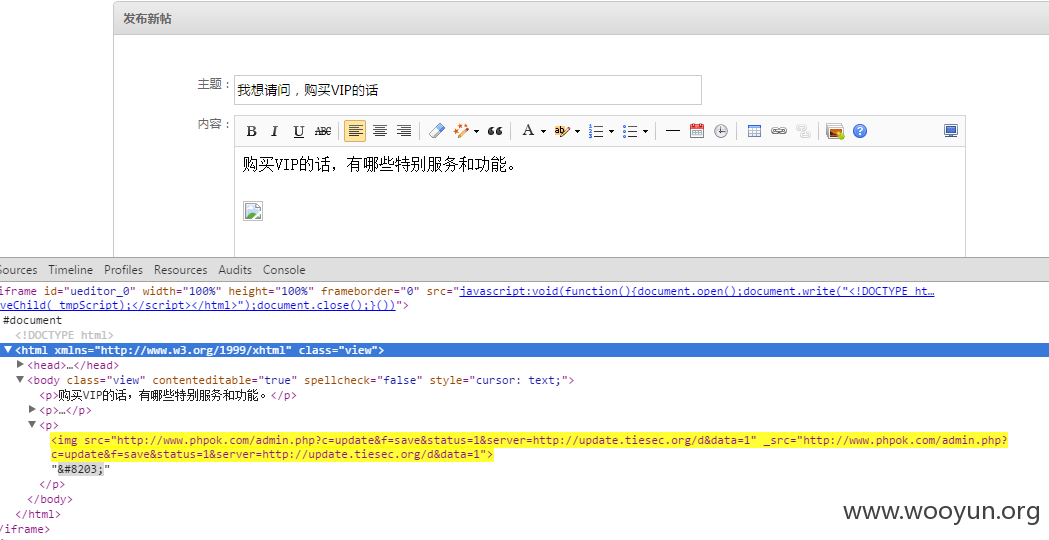Click the iframe javascript src link

pos(697,291)
